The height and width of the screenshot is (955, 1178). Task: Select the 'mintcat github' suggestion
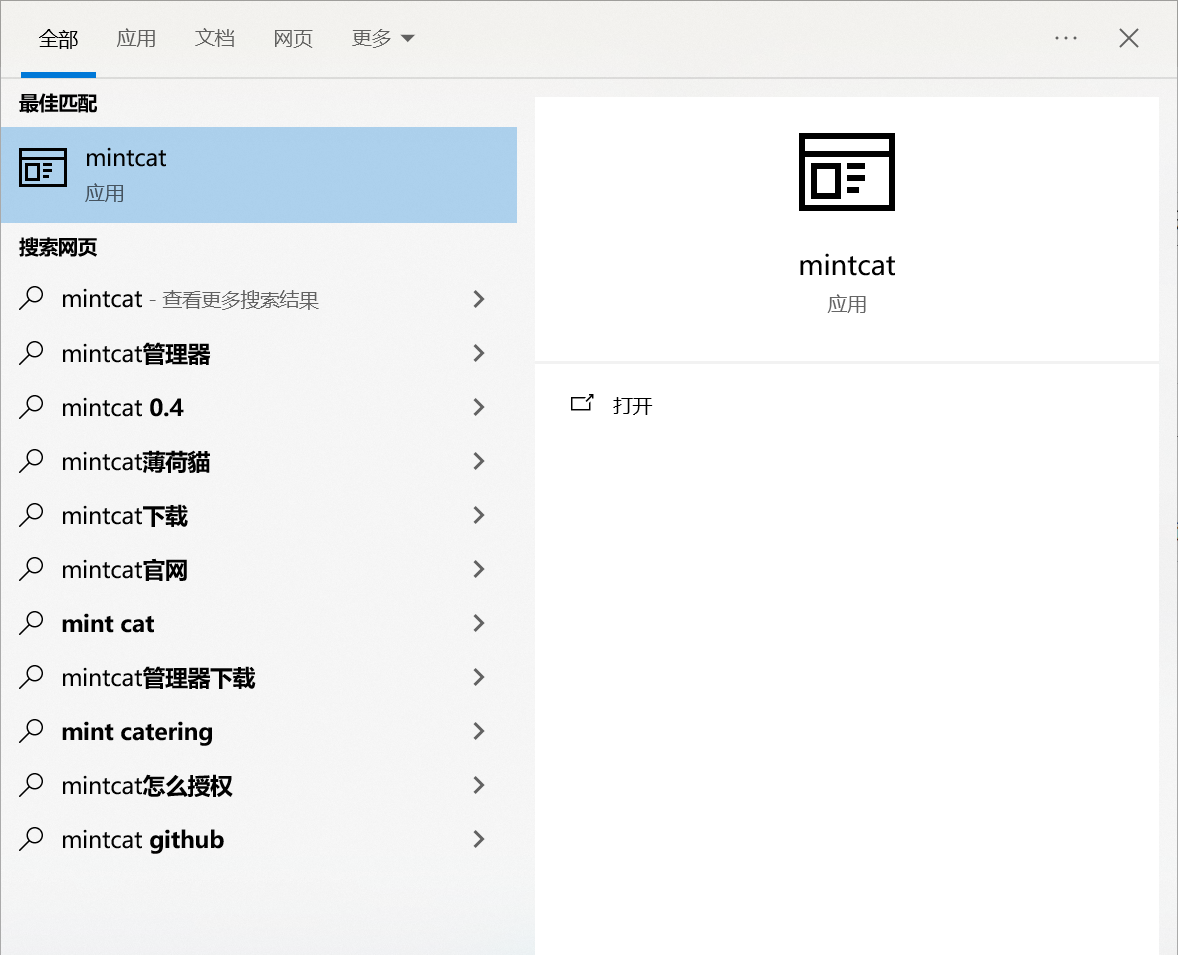[x=259, y=840]
